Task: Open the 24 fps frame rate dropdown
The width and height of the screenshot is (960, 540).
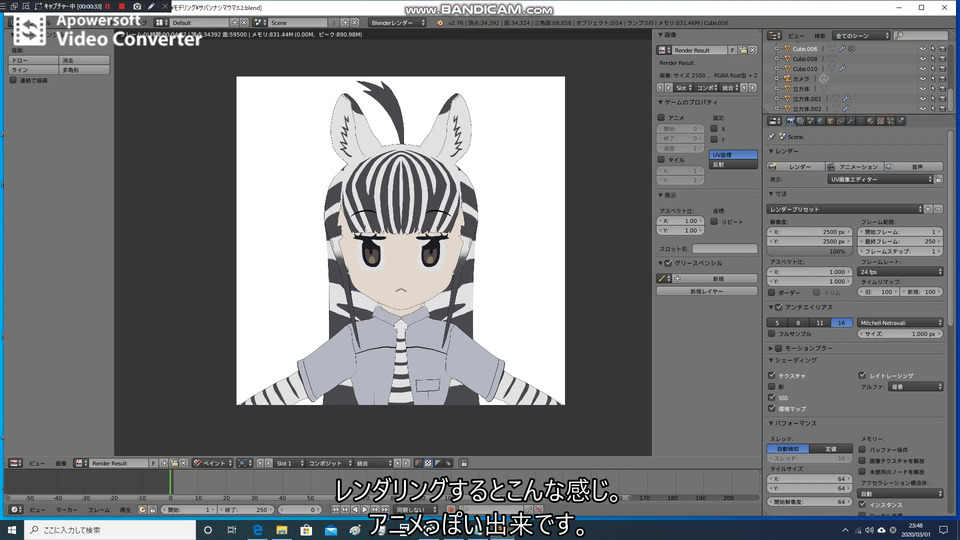Action: point(900,271)
